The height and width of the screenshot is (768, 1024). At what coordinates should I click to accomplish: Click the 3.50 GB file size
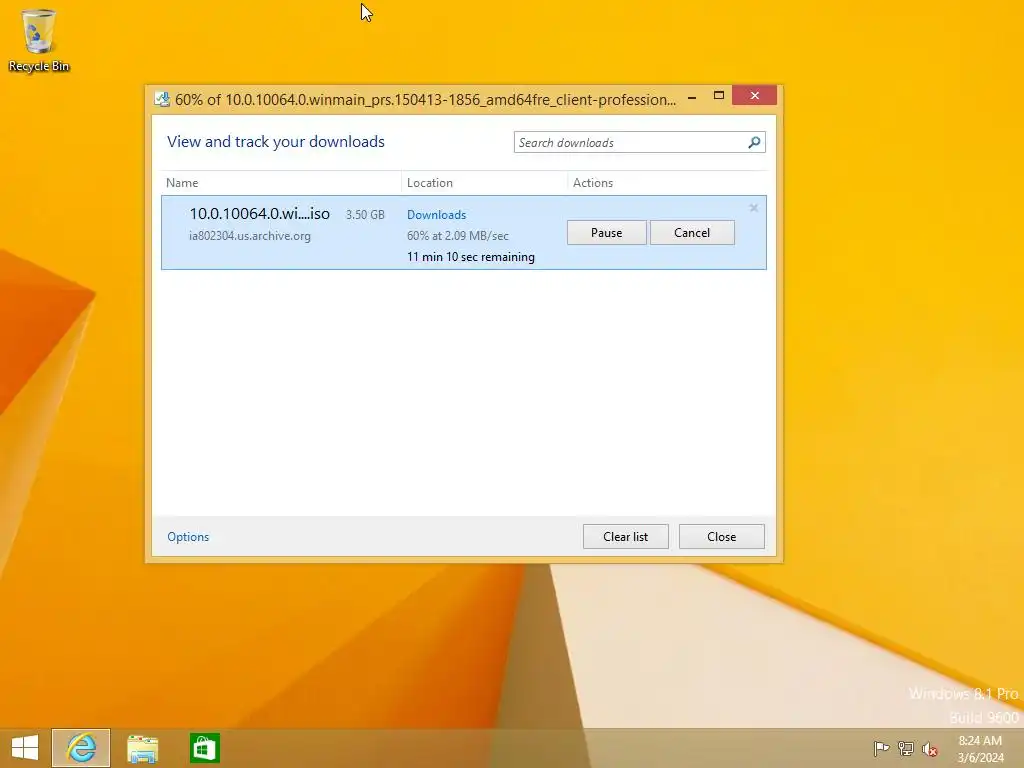tap(365, 215)
